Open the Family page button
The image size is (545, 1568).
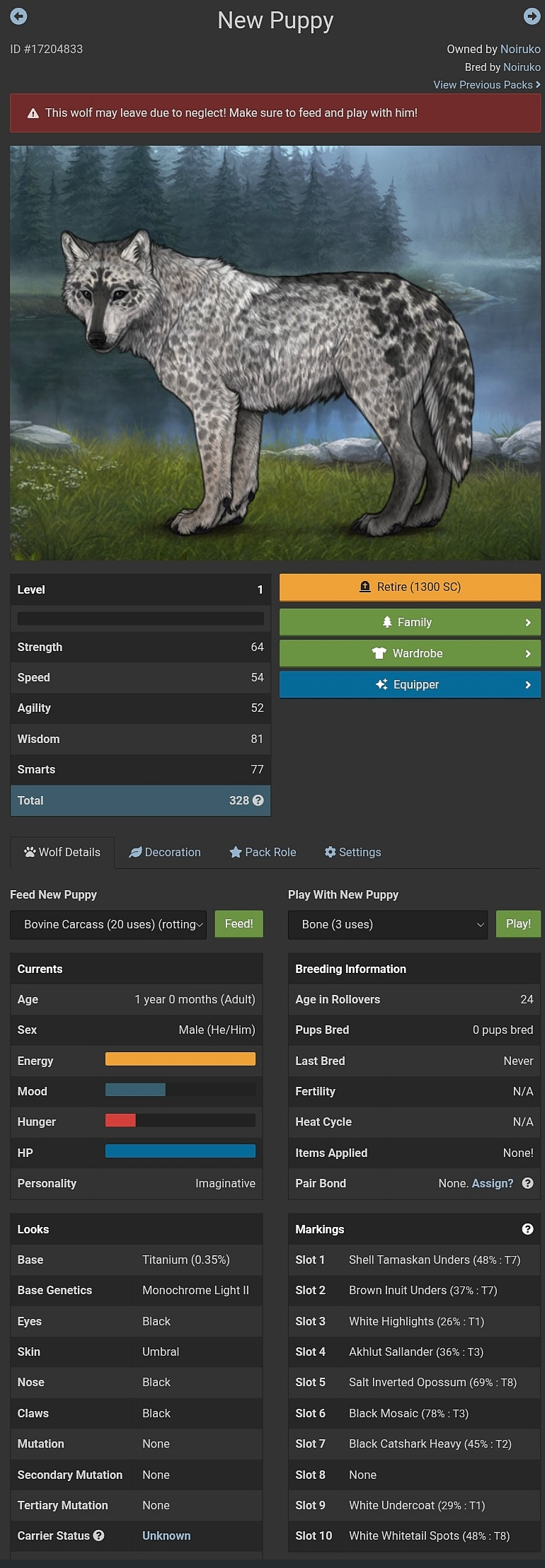tap(410, 623)
